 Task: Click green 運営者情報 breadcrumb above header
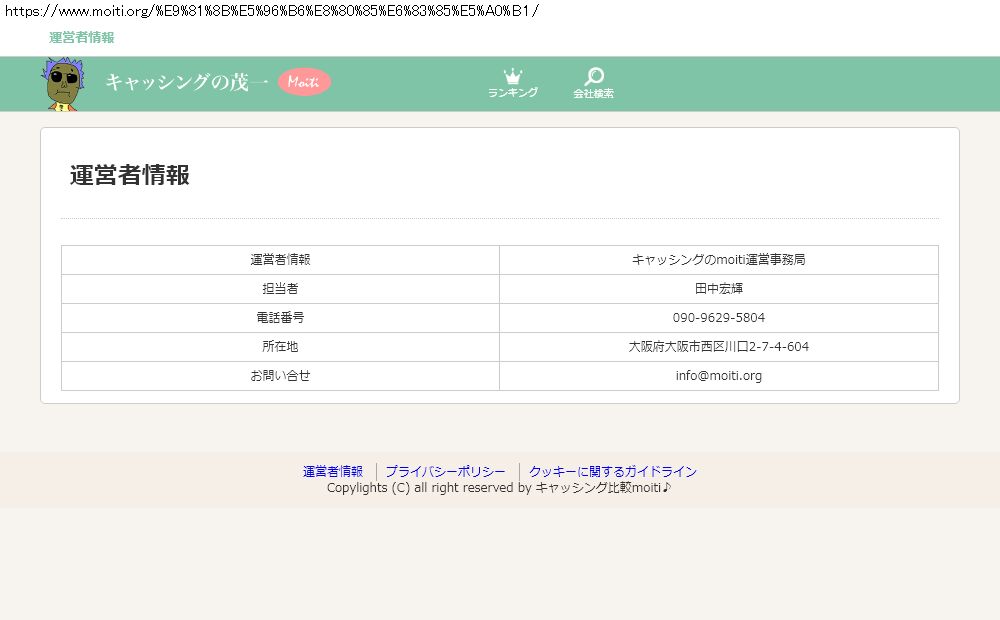(82, 38)
